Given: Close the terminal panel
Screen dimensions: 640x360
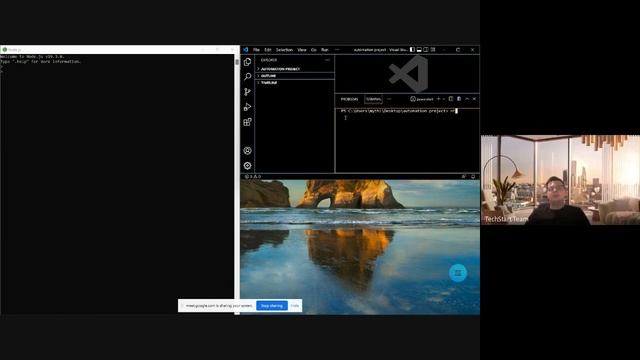Looking at the screenshot, I should point(474,99).
